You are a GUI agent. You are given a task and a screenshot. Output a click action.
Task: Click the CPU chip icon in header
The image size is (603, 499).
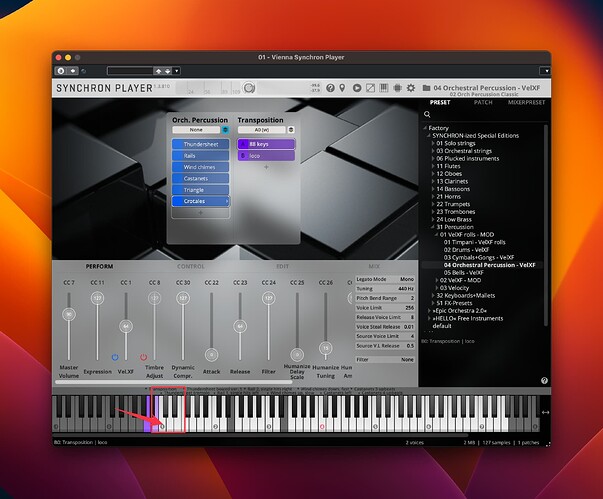[397, 88]
